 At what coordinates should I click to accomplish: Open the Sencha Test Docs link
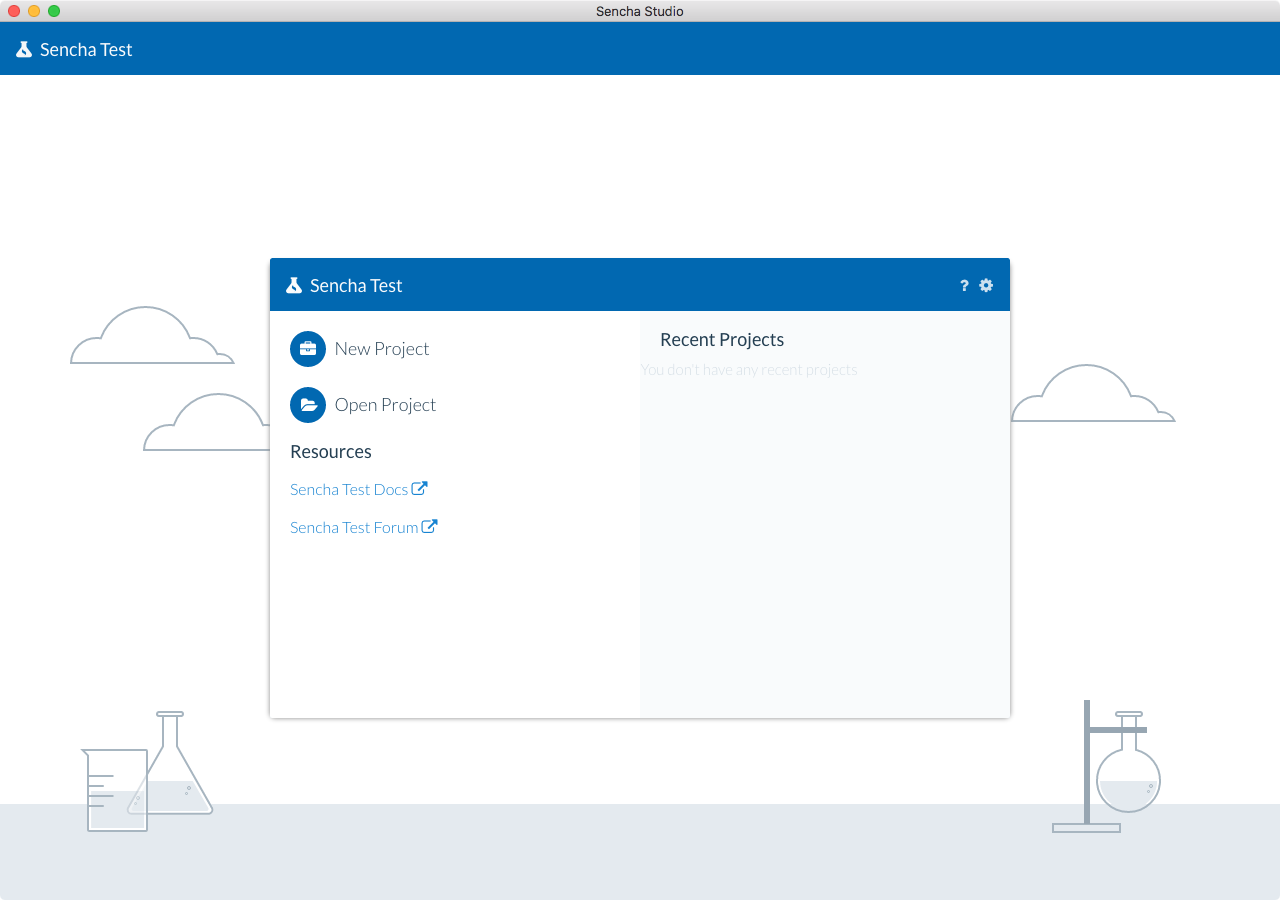(349, 490)
